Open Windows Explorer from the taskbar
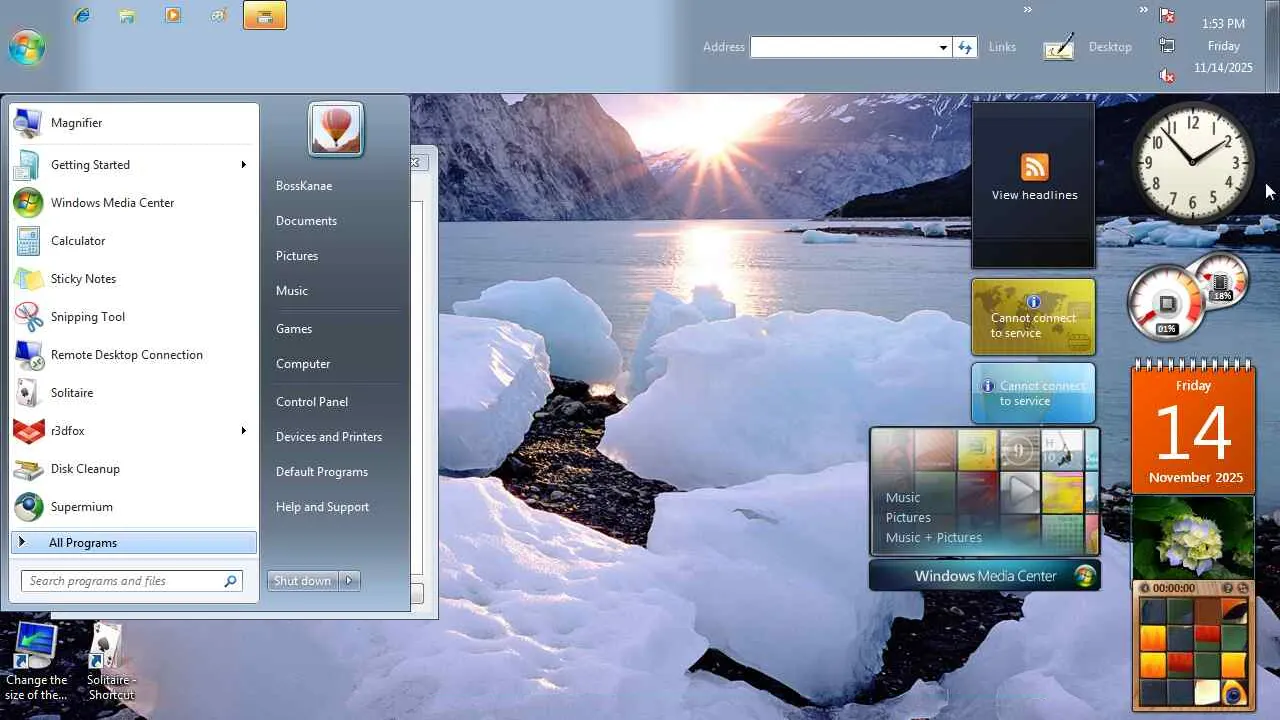 [x=127, y=15]
